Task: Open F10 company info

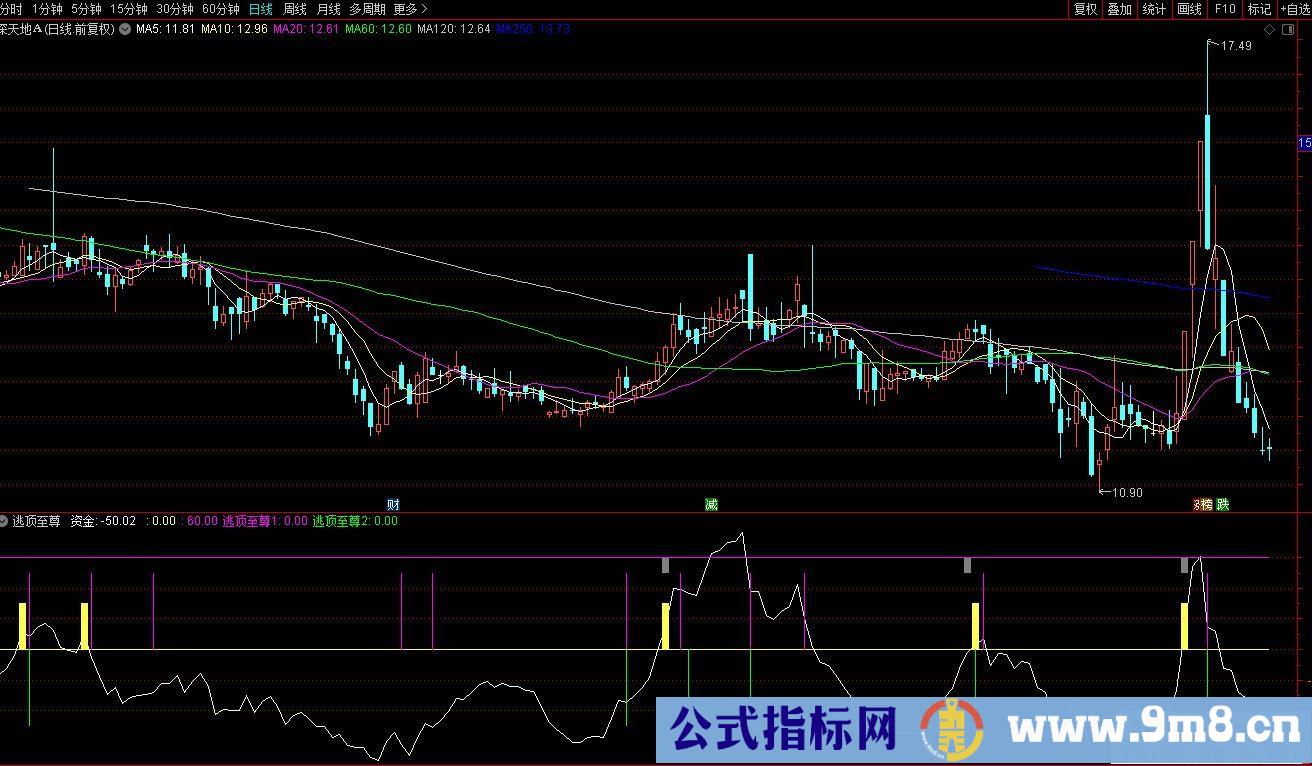Action: click(1225, 9)
